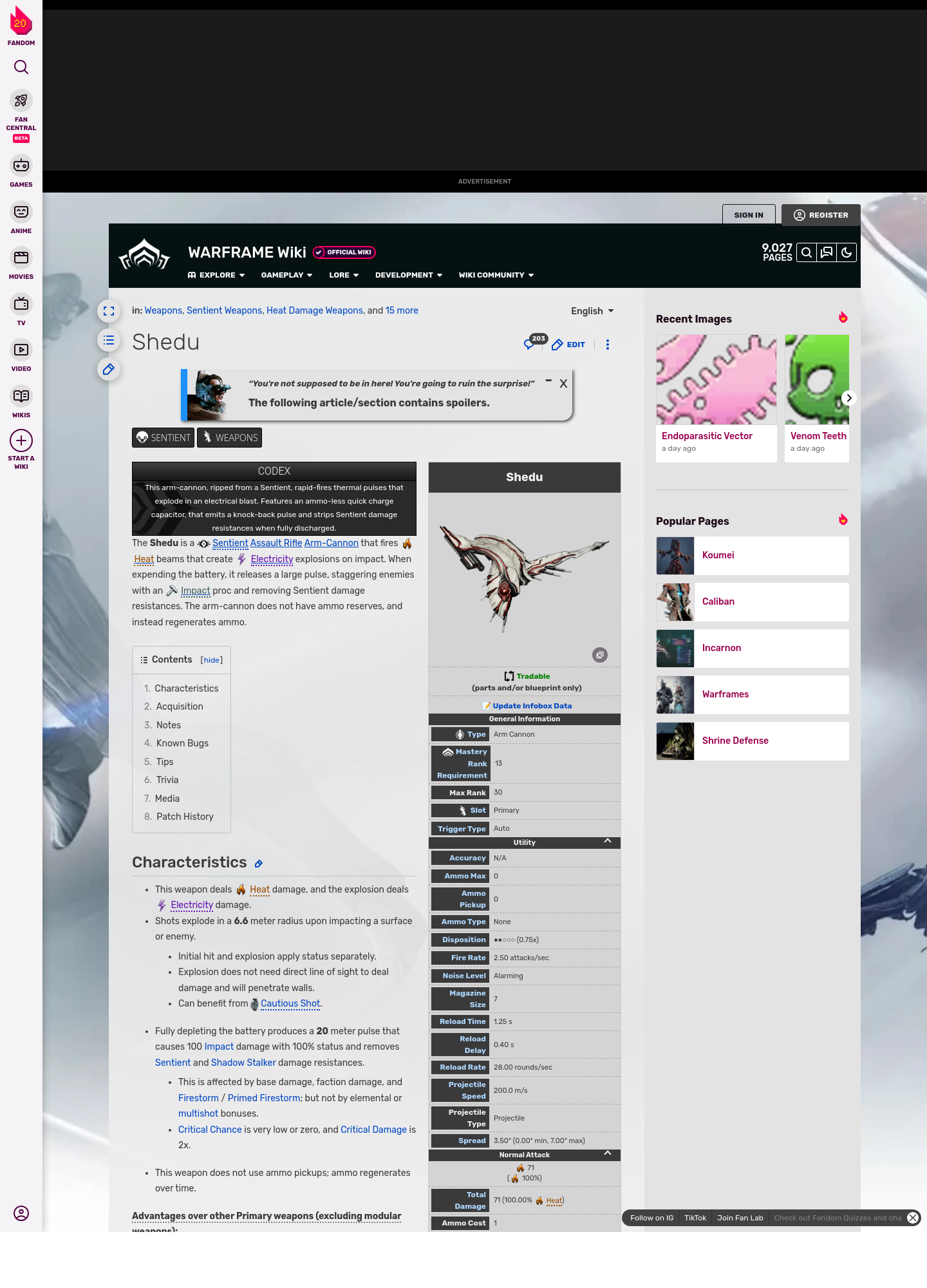Screen dimensions: 927x1288
Task: Click the Warframe Wiki lotus logo
Action: pos(144,254)
